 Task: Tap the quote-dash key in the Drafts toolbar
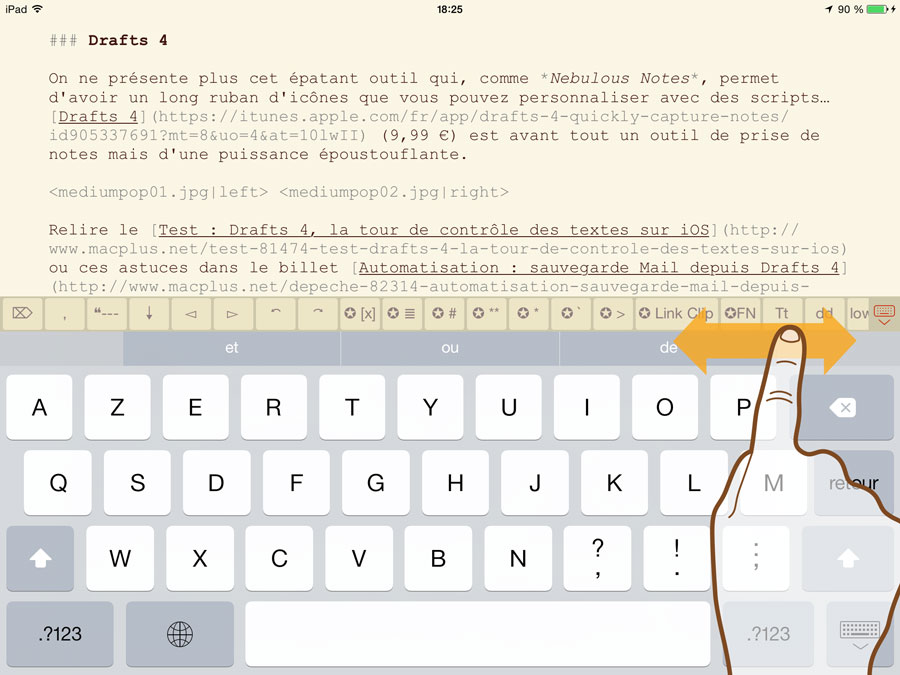[107, 313]
